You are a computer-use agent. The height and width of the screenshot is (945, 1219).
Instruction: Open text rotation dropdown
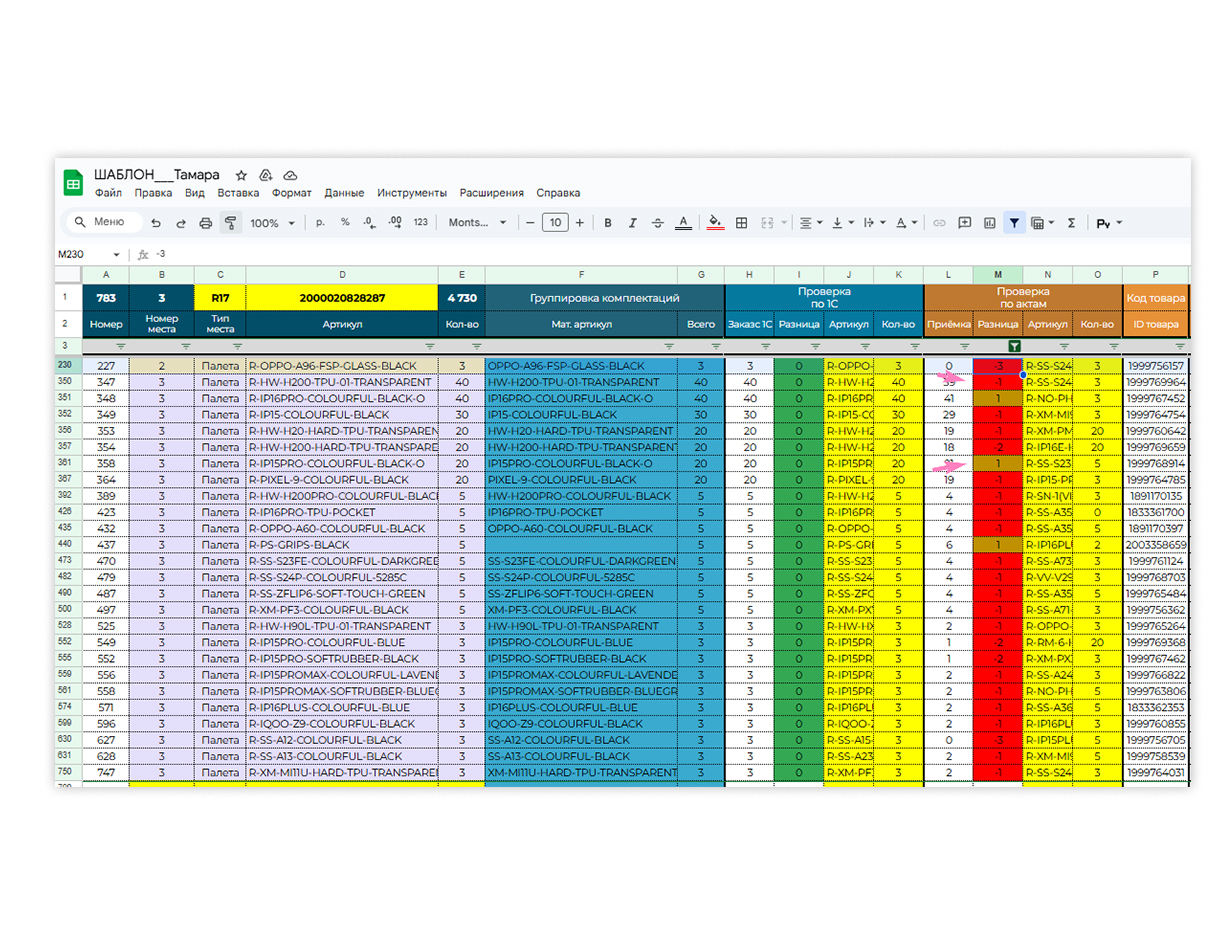click(906, 223)
